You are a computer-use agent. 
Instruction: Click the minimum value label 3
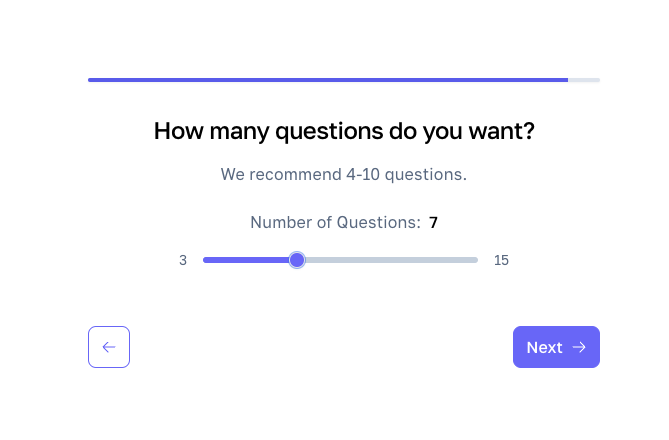pyautogui.click(x=183, y=260)
